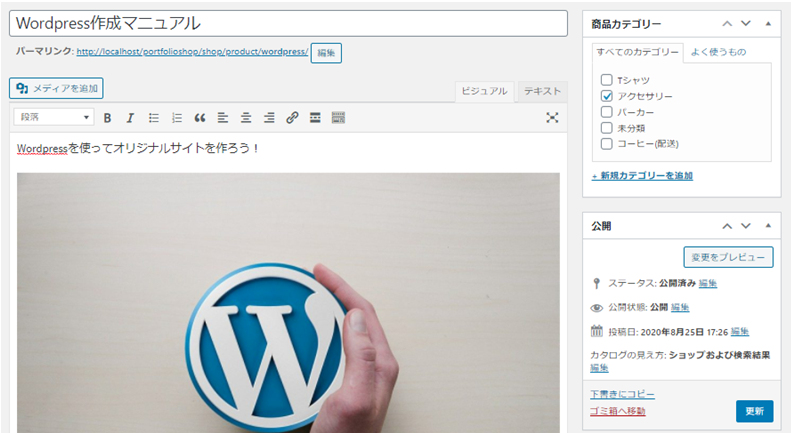Apply blockquote formatting
791x433 pixels.
200,118
